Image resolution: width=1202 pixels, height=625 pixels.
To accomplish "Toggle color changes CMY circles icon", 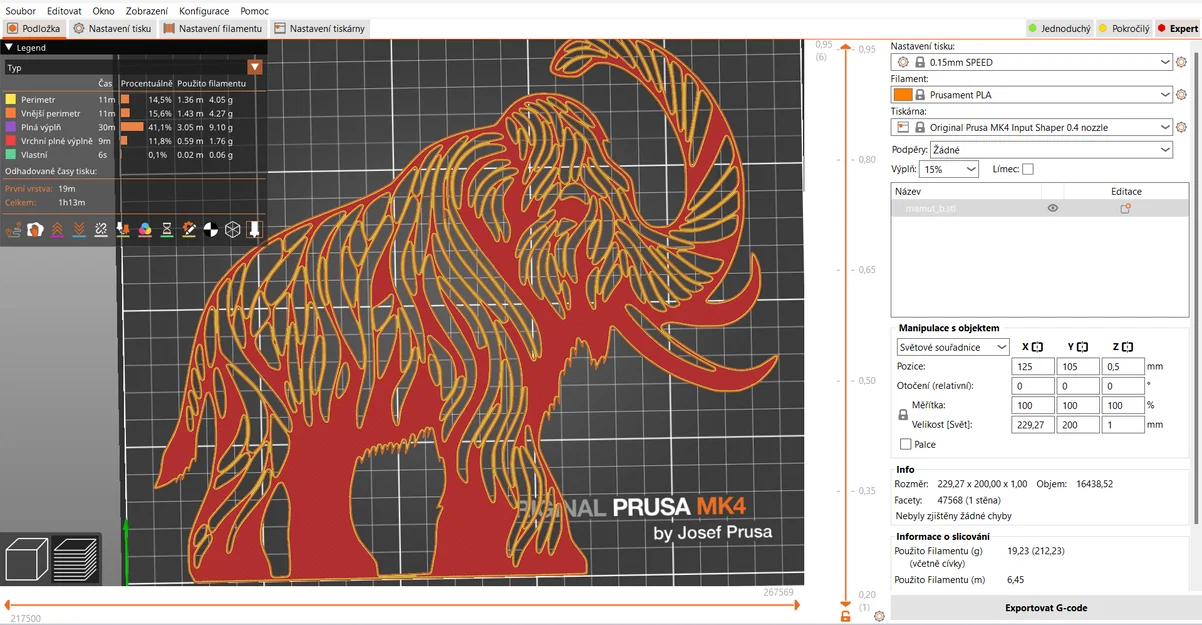I will coord(145,230).
